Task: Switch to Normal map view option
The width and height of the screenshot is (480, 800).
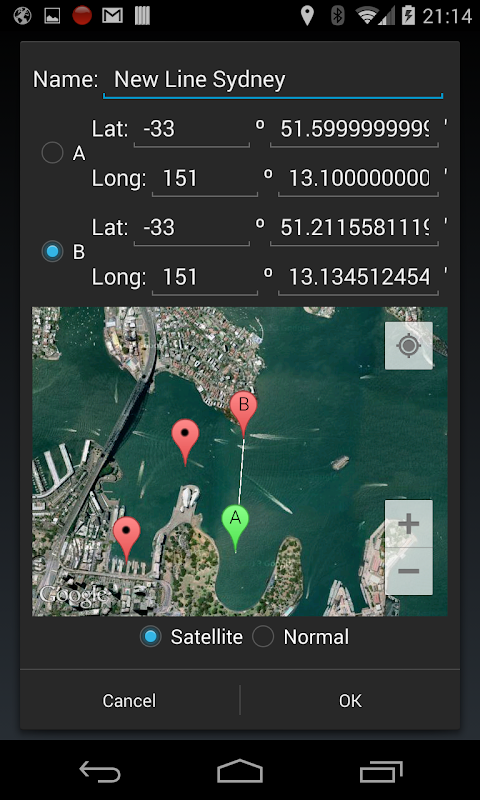Action: (301, 637)
